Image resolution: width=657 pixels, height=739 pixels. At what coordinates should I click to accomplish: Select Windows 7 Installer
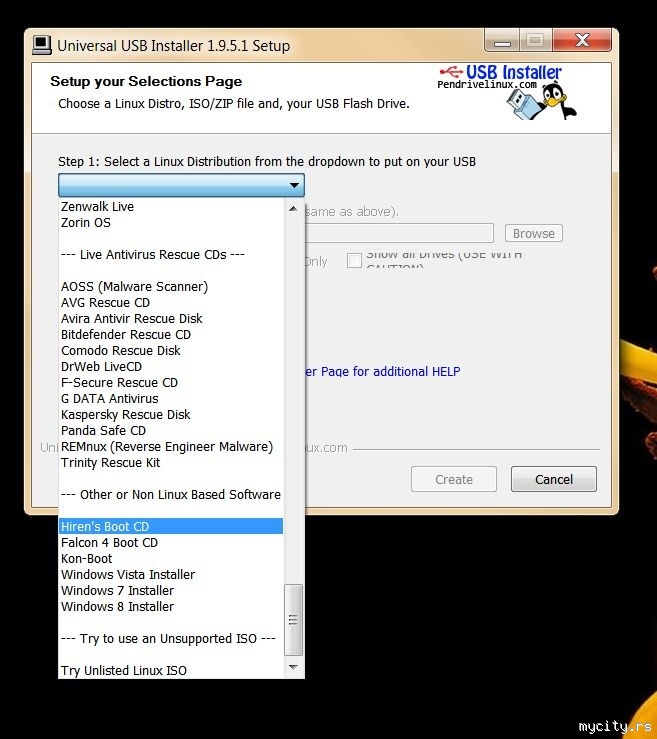click(x=171, y=591)
